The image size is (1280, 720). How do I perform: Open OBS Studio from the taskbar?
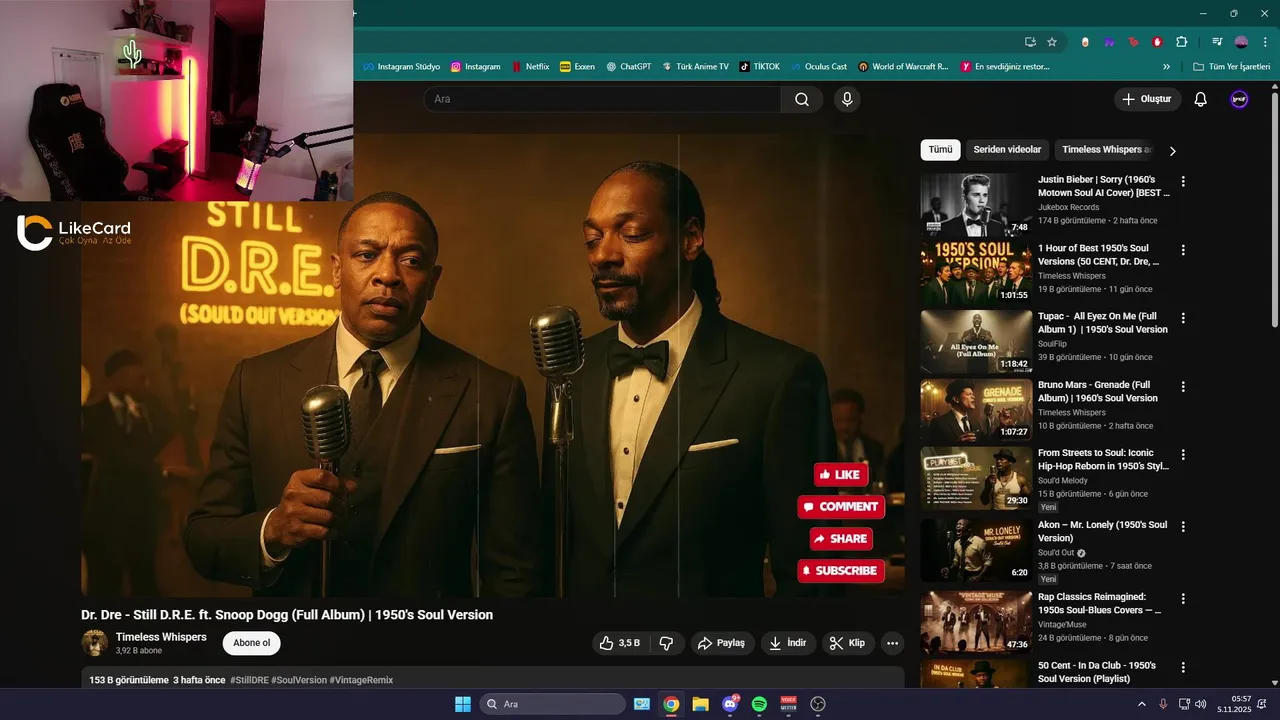[x=818, y=704]
